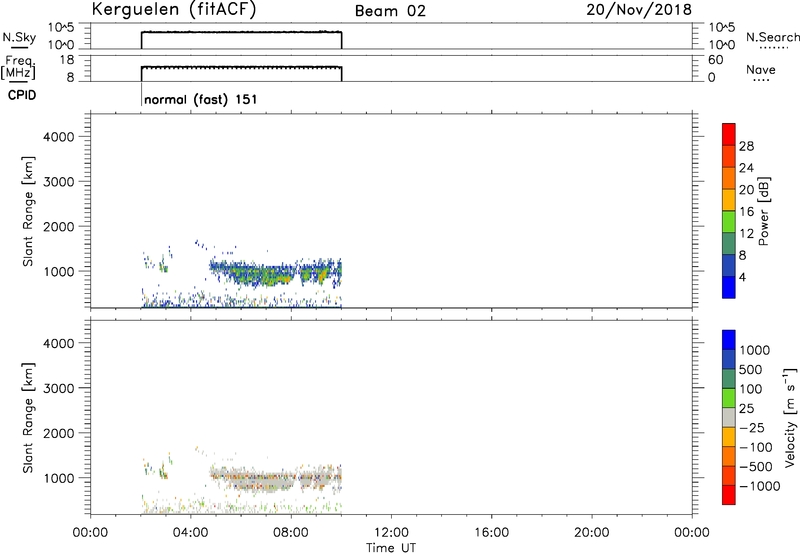Click the N.Search dotted line legend sample
This screenshot has height=554, width=800.
pos(773,48)
